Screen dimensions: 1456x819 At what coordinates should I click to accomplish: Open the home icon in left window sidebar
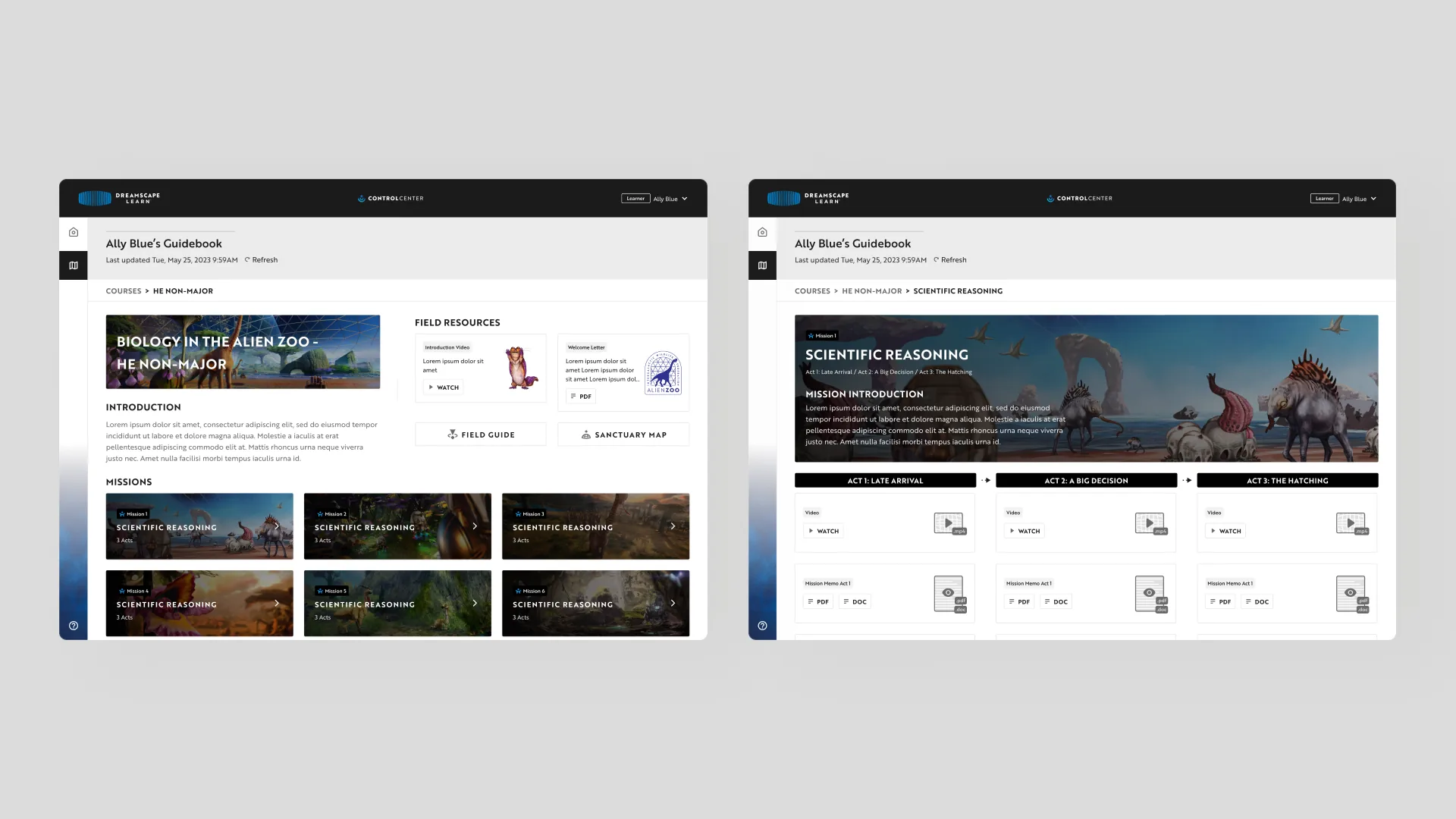(74, 232)
